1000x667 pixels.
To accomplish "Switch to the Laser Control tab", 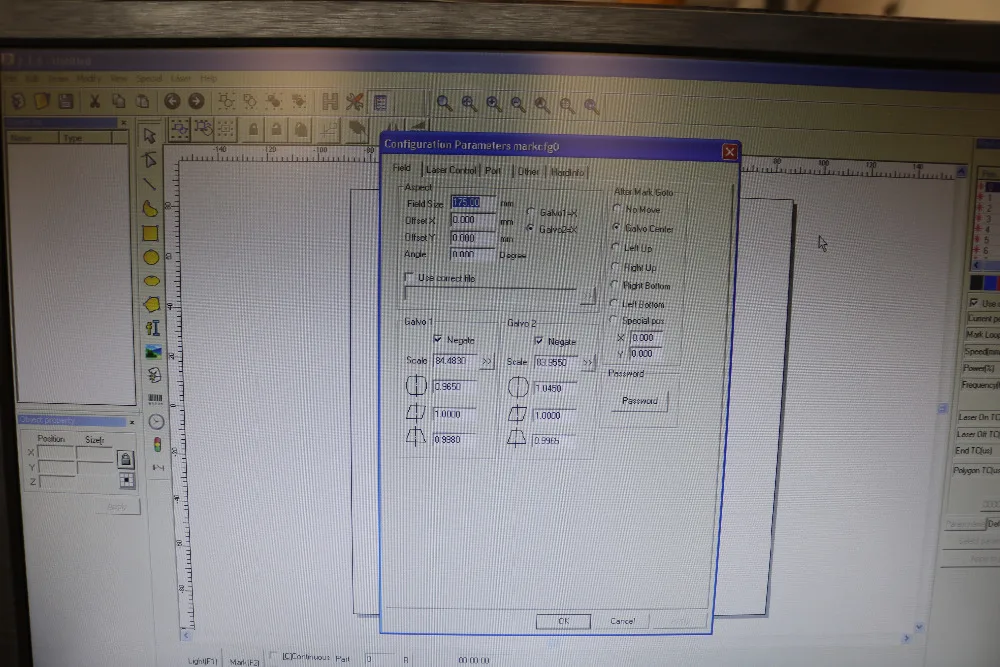I will pyautogui.click(x=451, y=170).
